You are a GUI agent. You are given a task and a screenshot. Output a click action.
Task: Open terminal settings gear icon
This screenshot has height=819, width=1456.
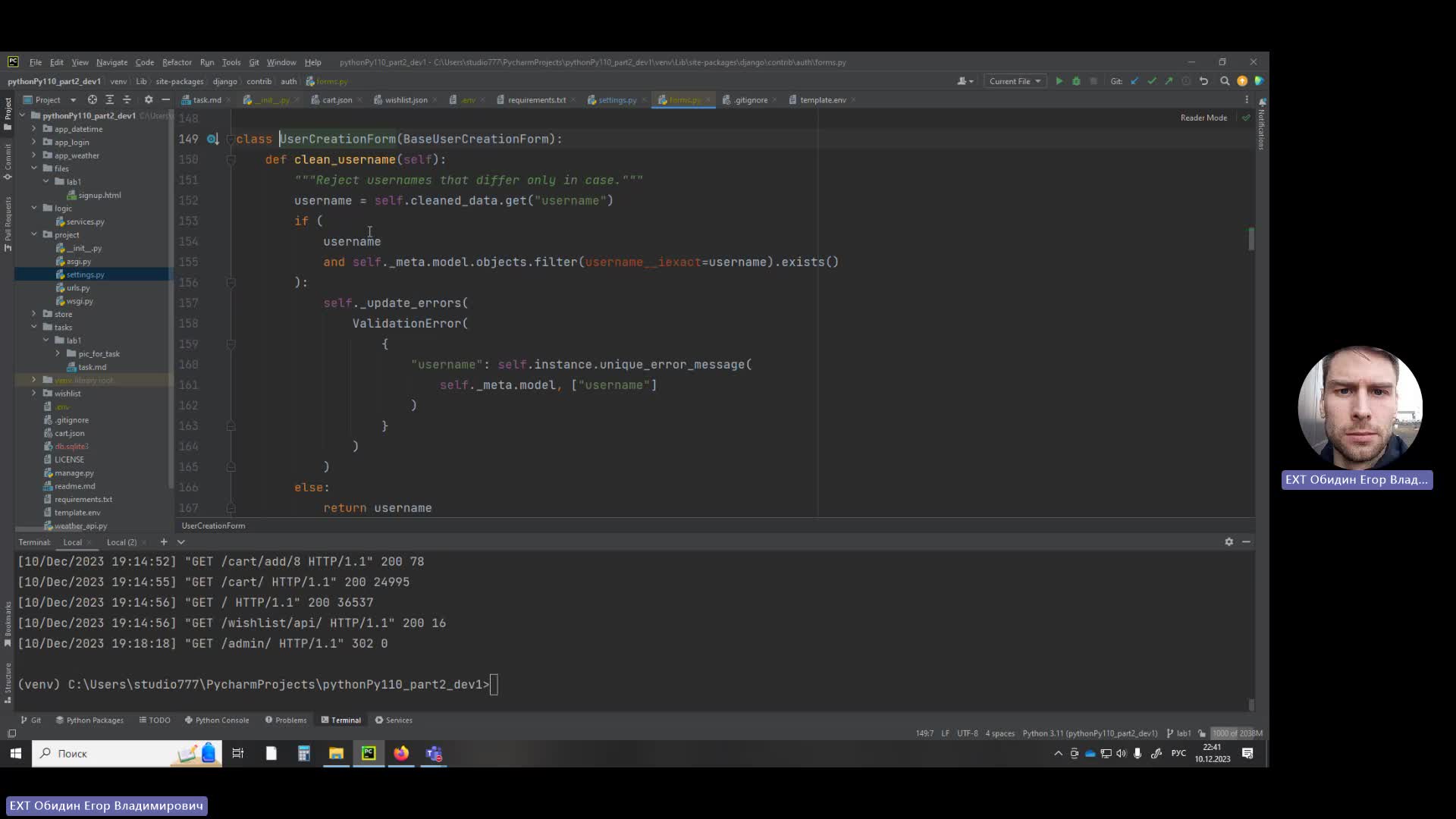click(1228, 542)
